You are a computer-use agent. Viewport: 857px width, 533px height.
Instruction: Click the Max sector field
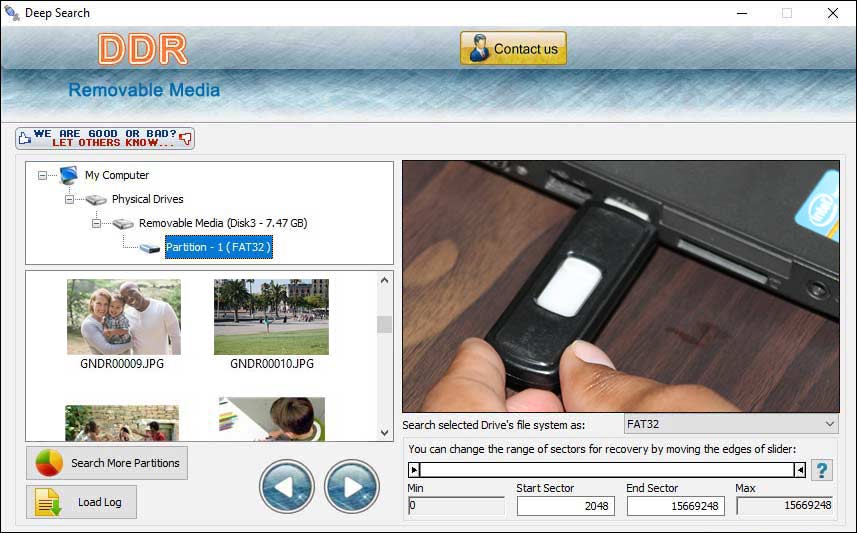tap(785, 506)
